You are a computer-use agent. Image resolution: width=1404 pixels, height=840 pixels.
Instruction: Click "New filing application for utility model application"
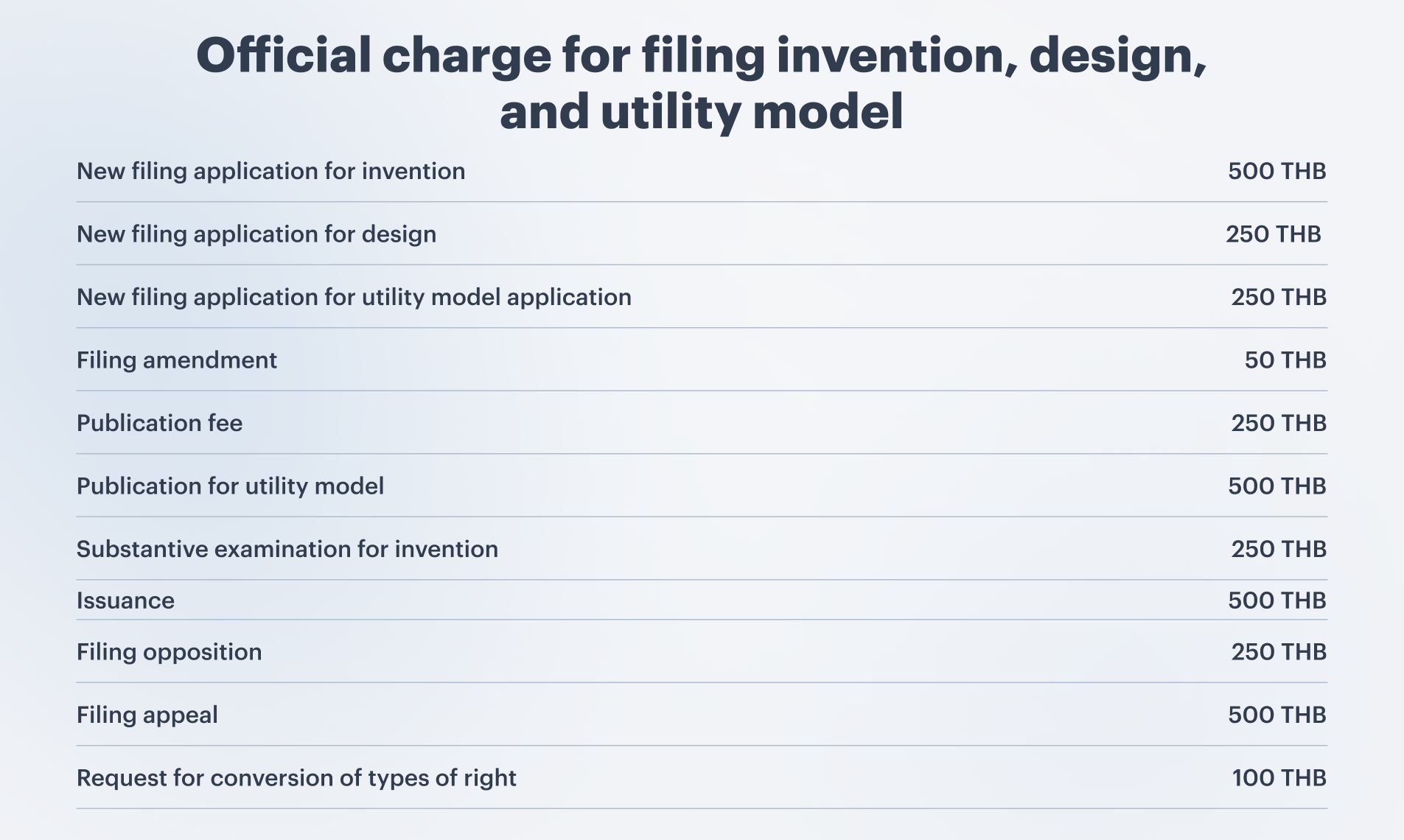click(354, 297)
